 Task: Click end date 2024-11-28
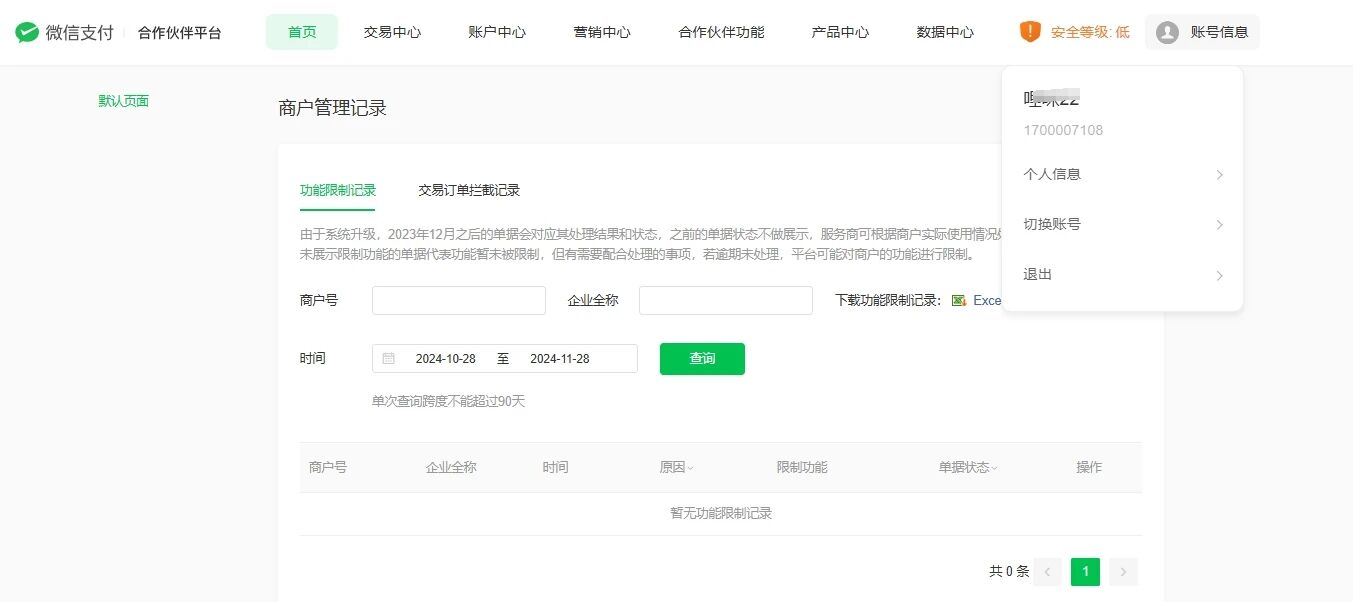560,359
